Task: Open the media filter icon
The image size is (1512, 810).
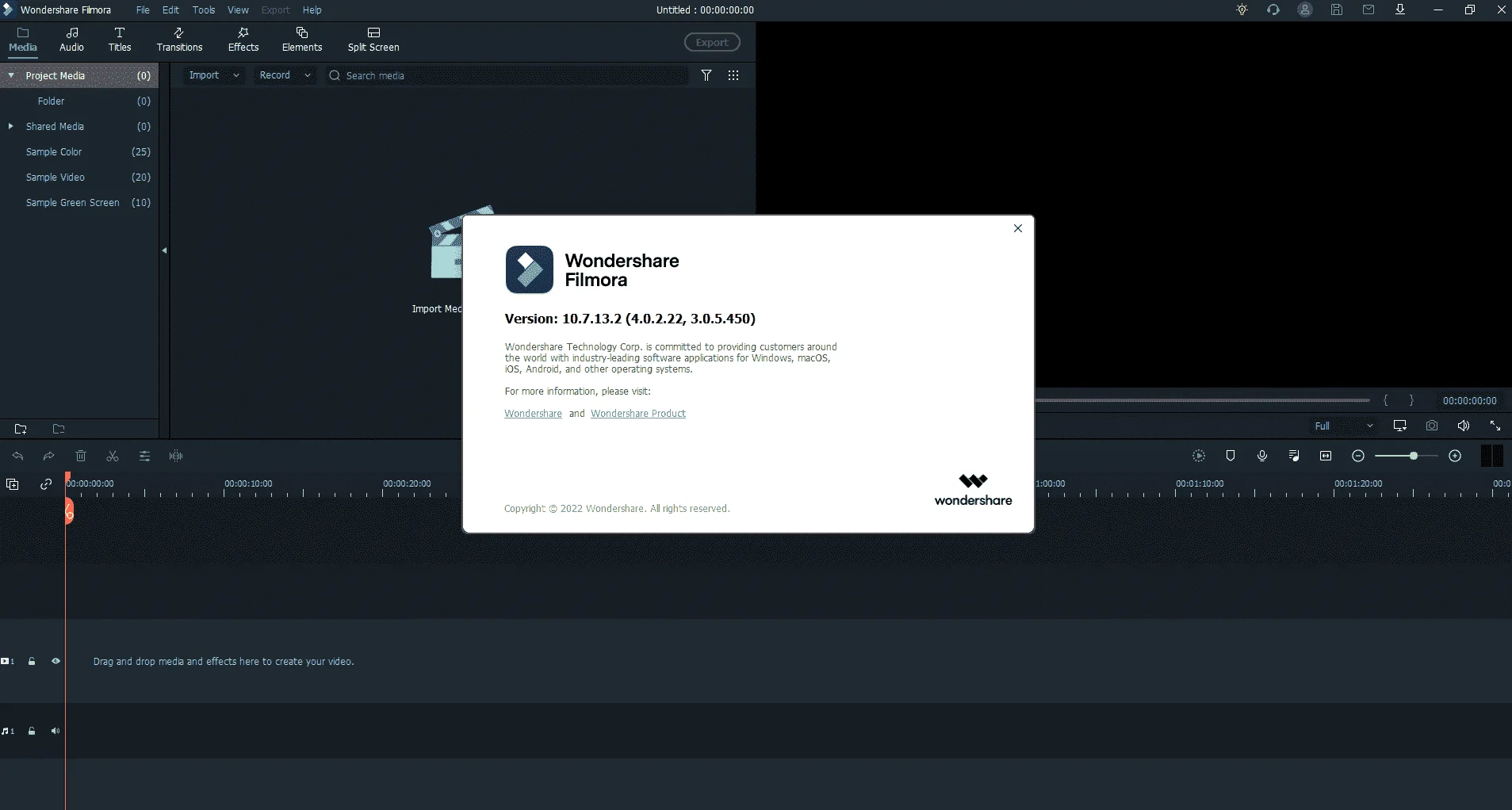Action: (706, 75)
